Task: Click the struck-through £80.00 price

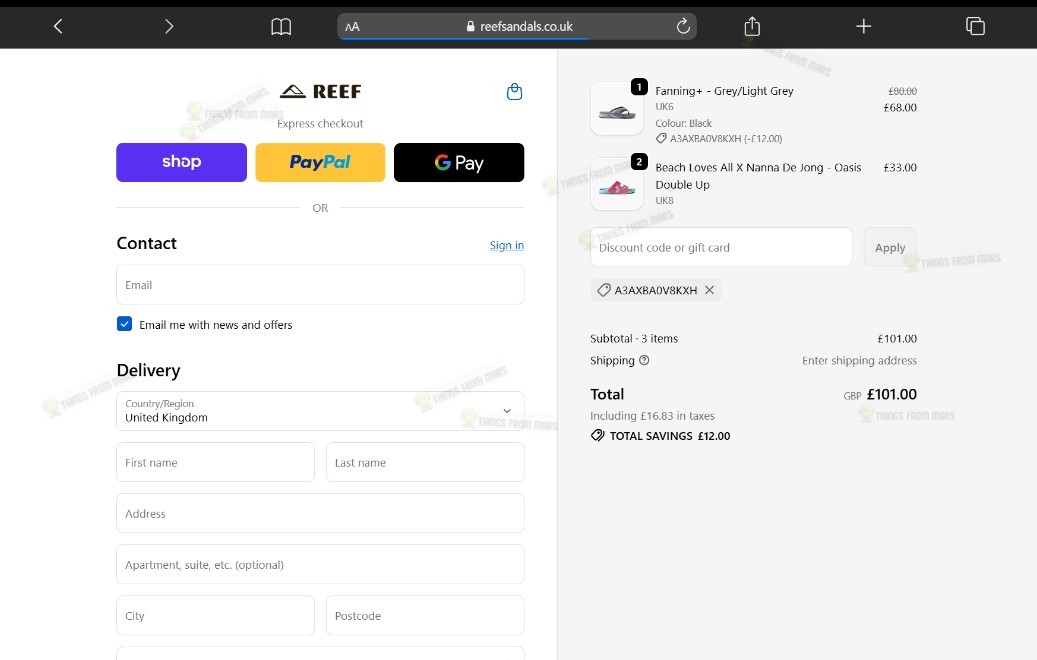Action: coord(902,91)
